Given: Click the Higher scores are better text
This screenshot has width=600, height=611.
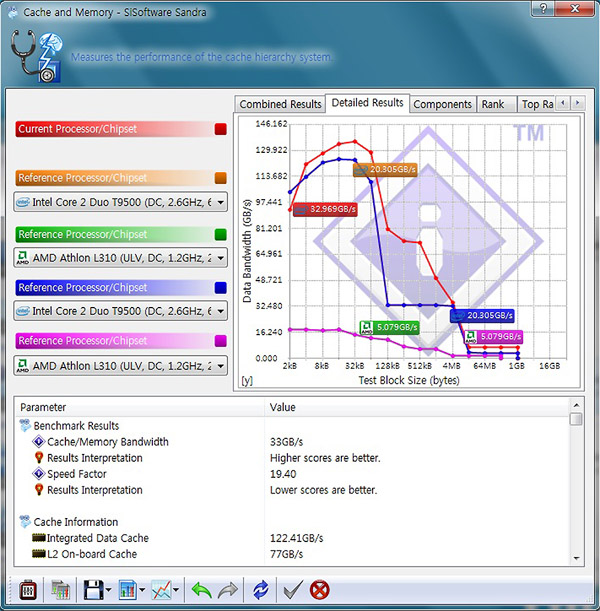Looking at the screenshot, I should [325, 457].
